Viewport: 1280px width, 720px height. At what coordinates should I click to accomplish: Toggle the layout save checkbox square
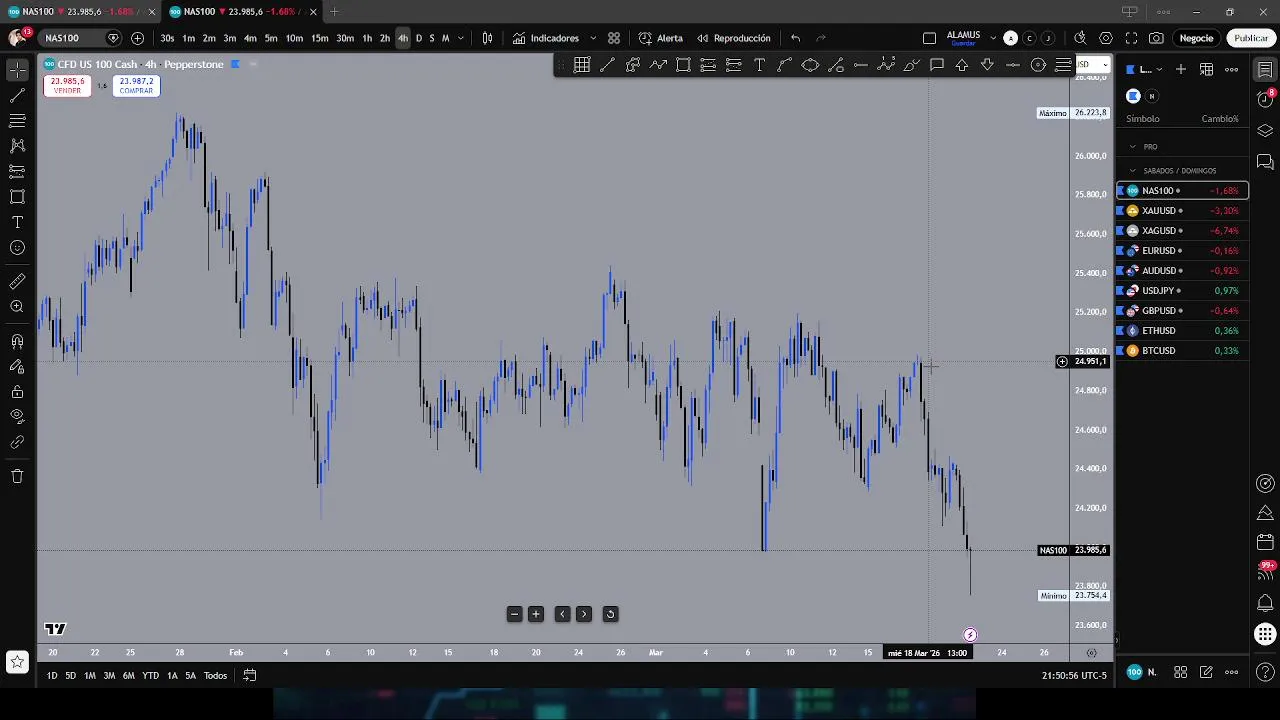pos(929,38)
